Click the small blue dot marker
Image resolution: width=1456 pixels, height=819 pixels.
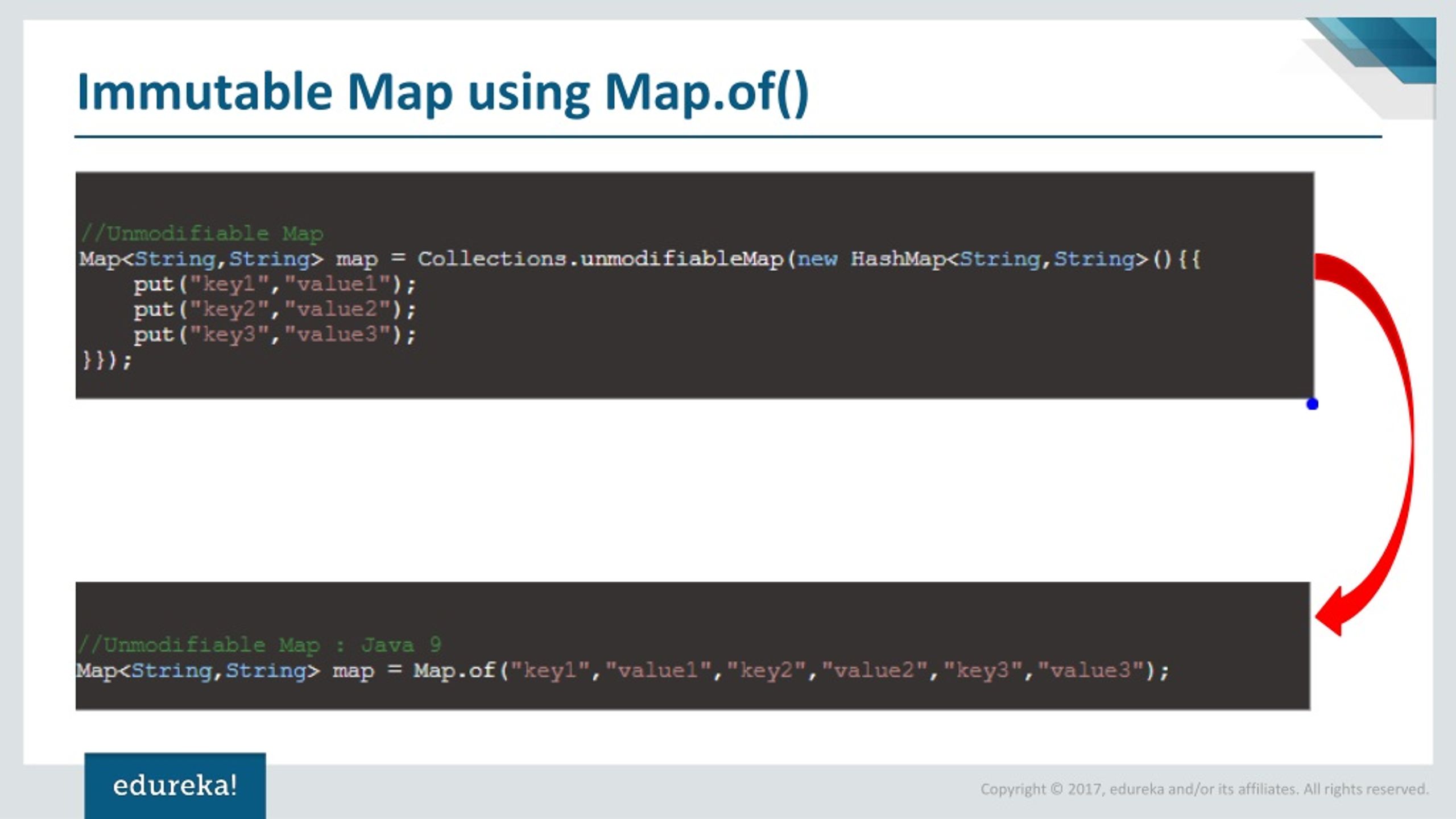[1312, 404]
